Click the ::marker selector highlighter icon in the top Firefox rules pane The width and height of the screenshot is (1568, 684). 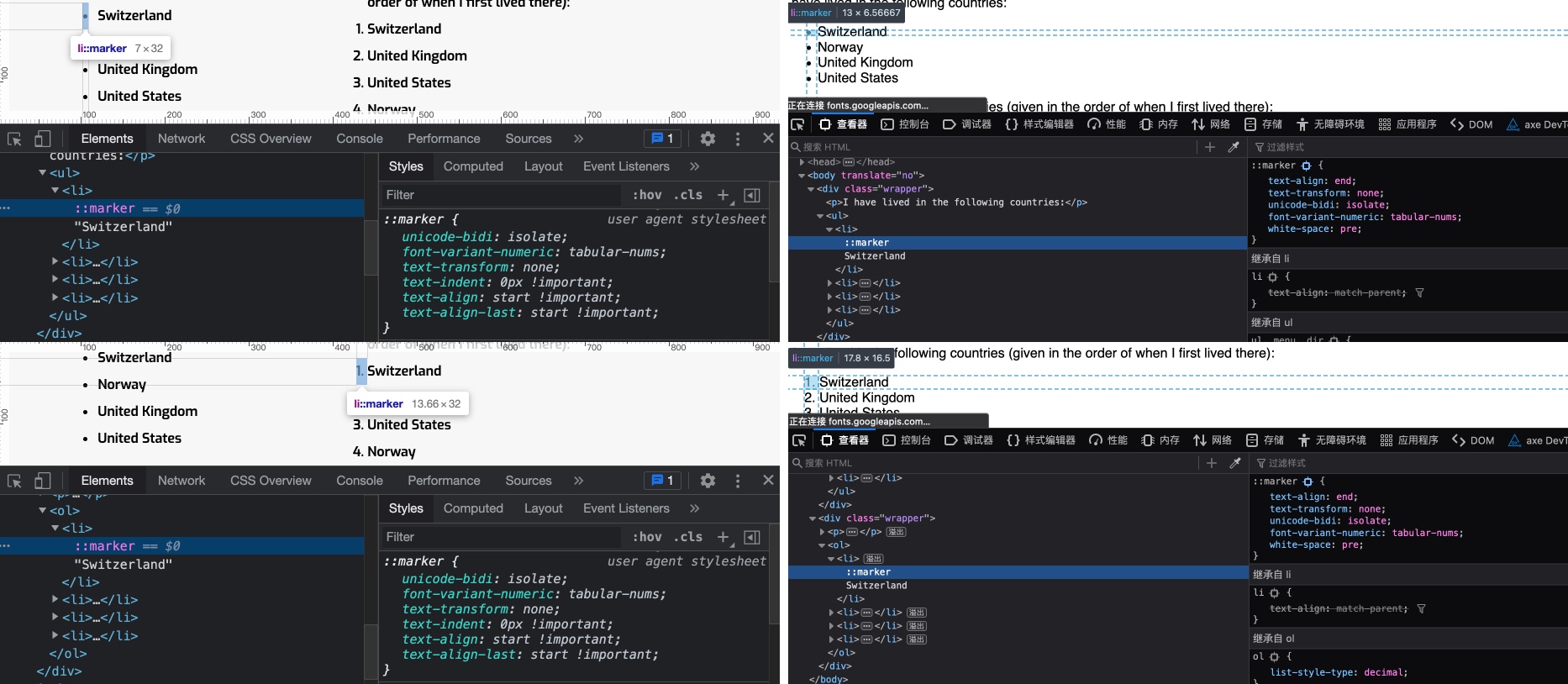tap(1306, 166)
